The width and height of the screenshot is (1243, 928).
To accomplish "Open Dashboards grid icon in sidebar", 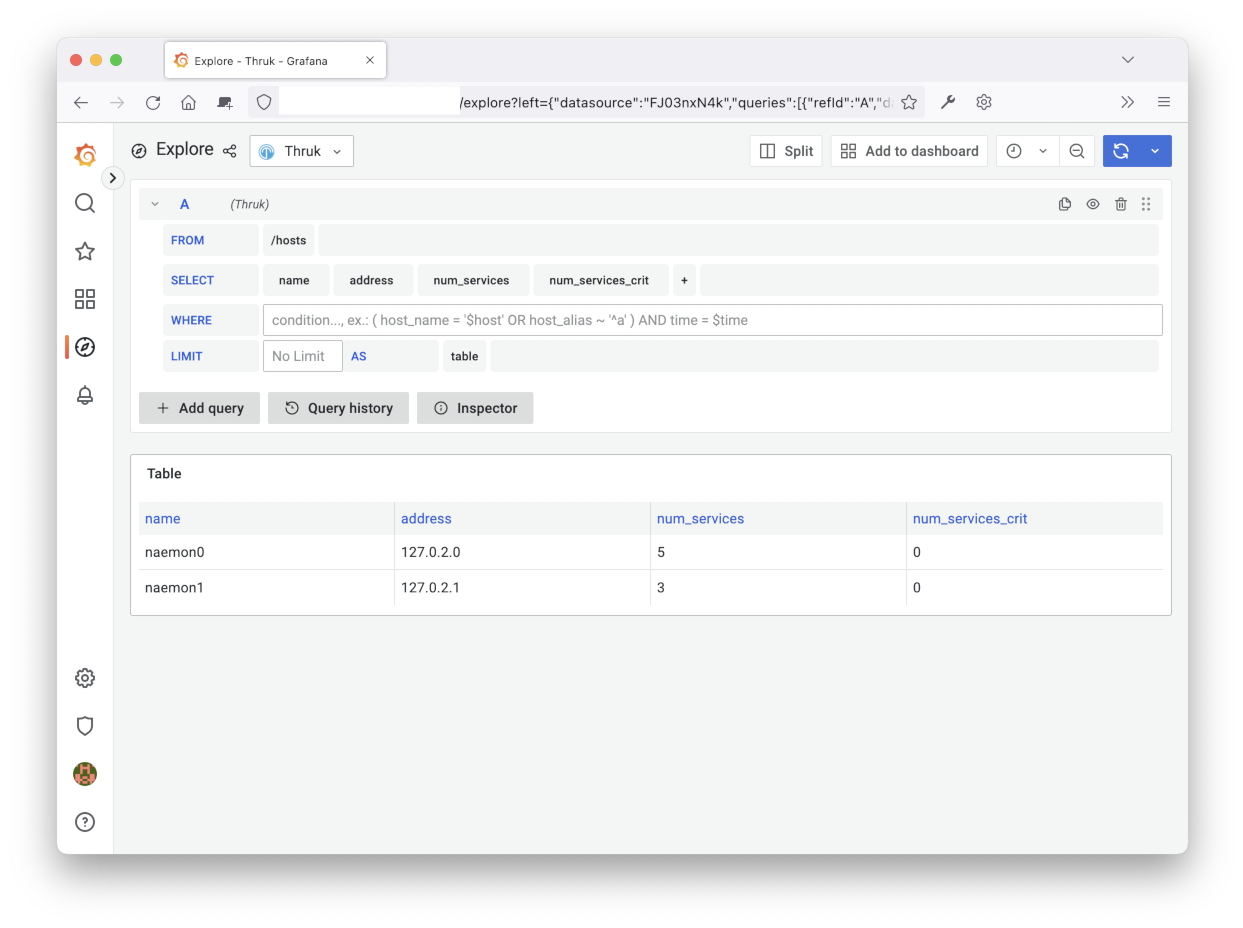I will 85,299.
